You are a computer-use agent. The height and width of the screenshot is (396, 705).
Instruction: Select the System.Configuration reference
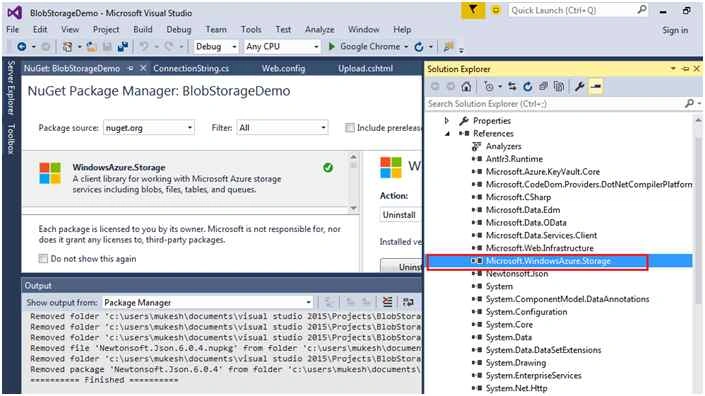pos(526,312)
